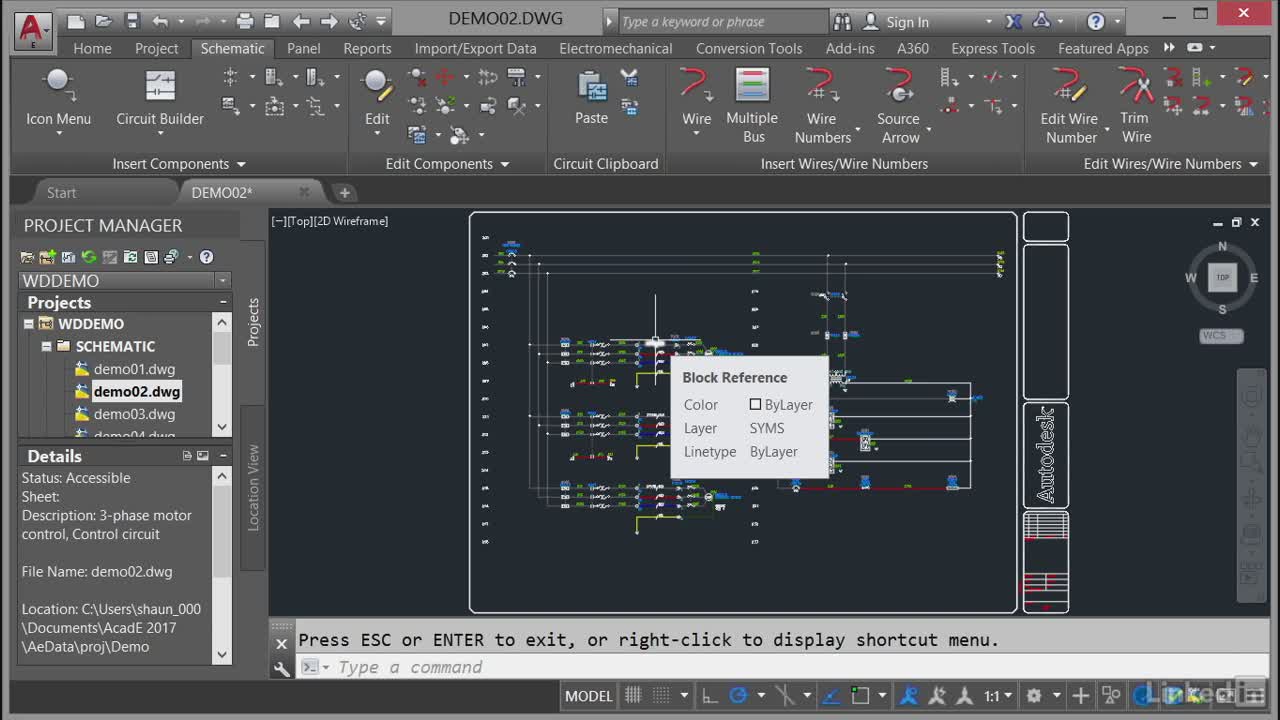This screenshot has height=720, width=1280.
Task: Select demo03.dwg in project tree
Action: 134,414
